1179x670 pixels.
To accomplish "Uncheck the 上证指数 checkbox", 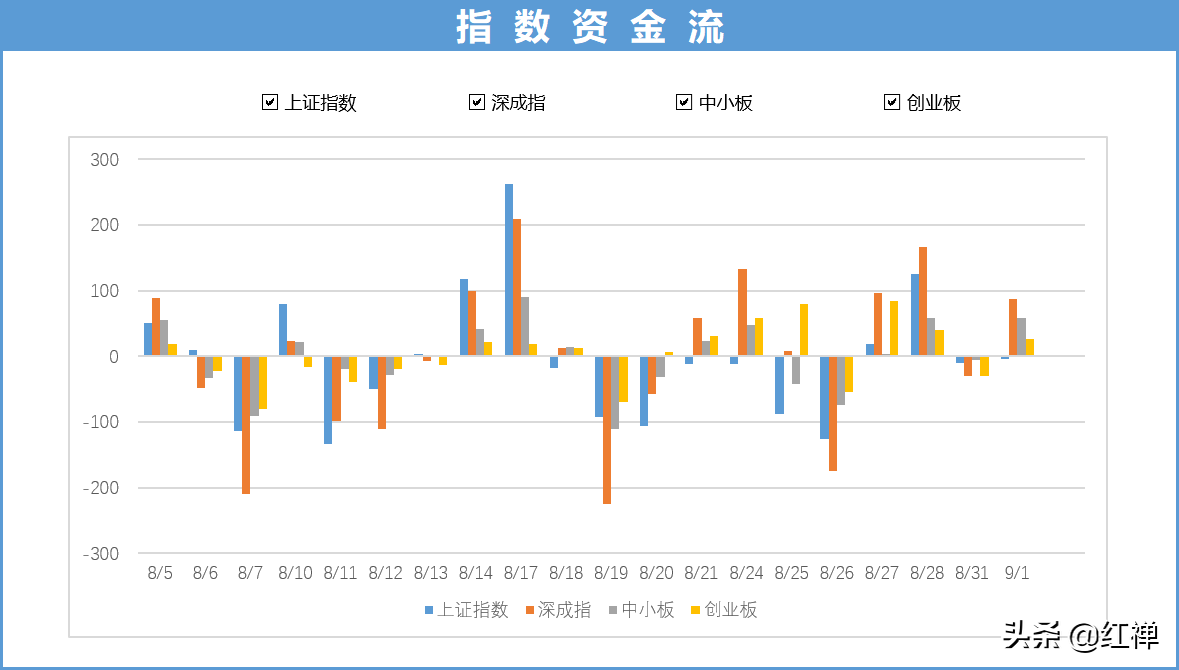I will [x=270, y=102].
